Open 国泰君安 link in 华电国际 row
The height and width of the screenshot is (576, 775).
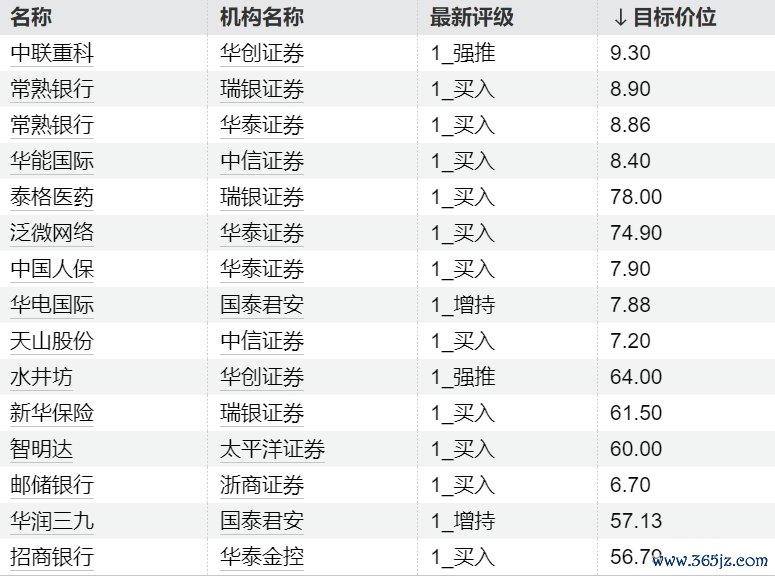261,305
